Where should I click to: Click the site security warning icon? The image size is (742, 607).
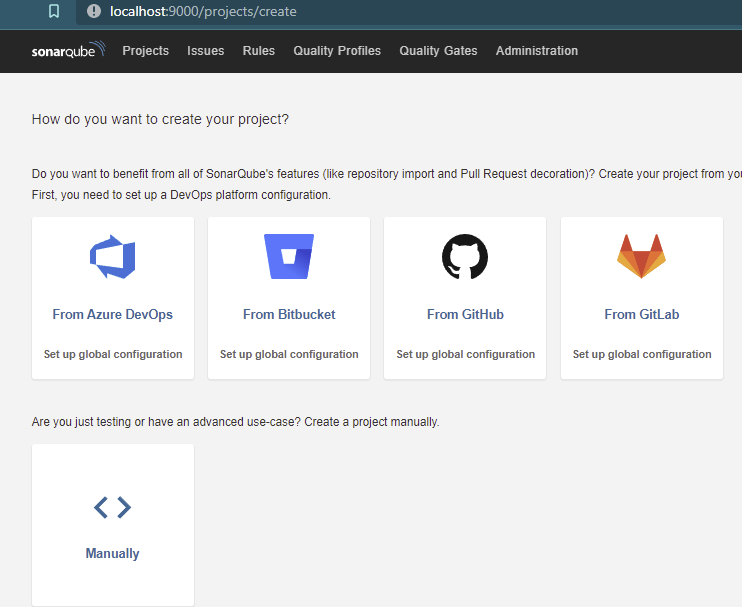94,11
